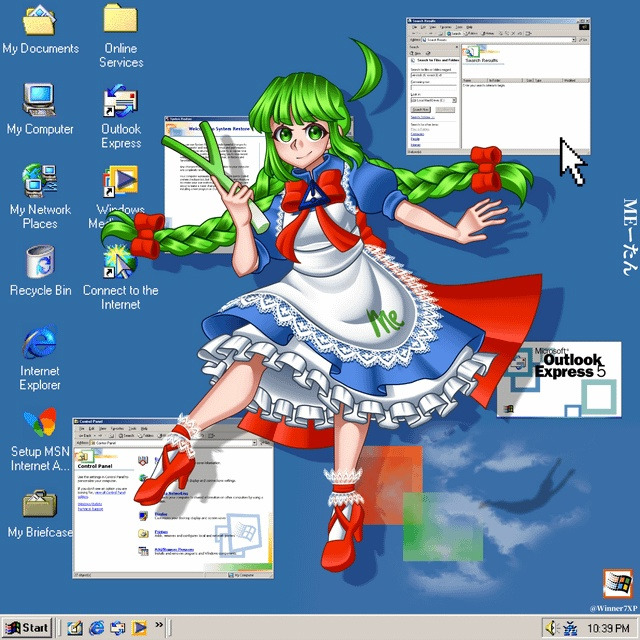640x640 pixels.
Task: Open the My Briefcase desktop icon
Action: pyautogui.click(x=40, y=503)
